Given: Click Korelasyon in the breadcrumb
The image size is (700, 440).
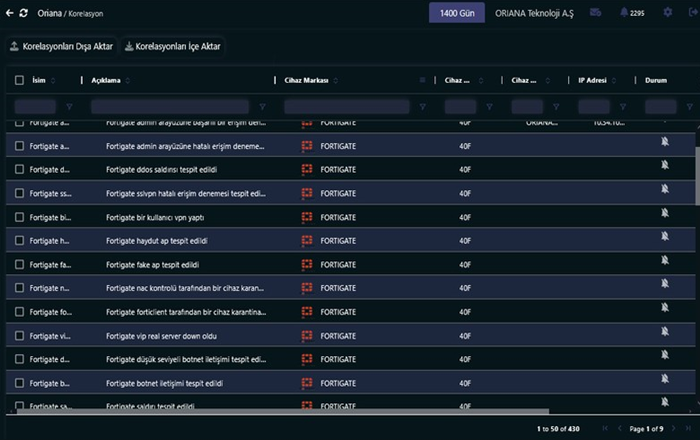Looking at the screenshot, I should pos(86,14).
